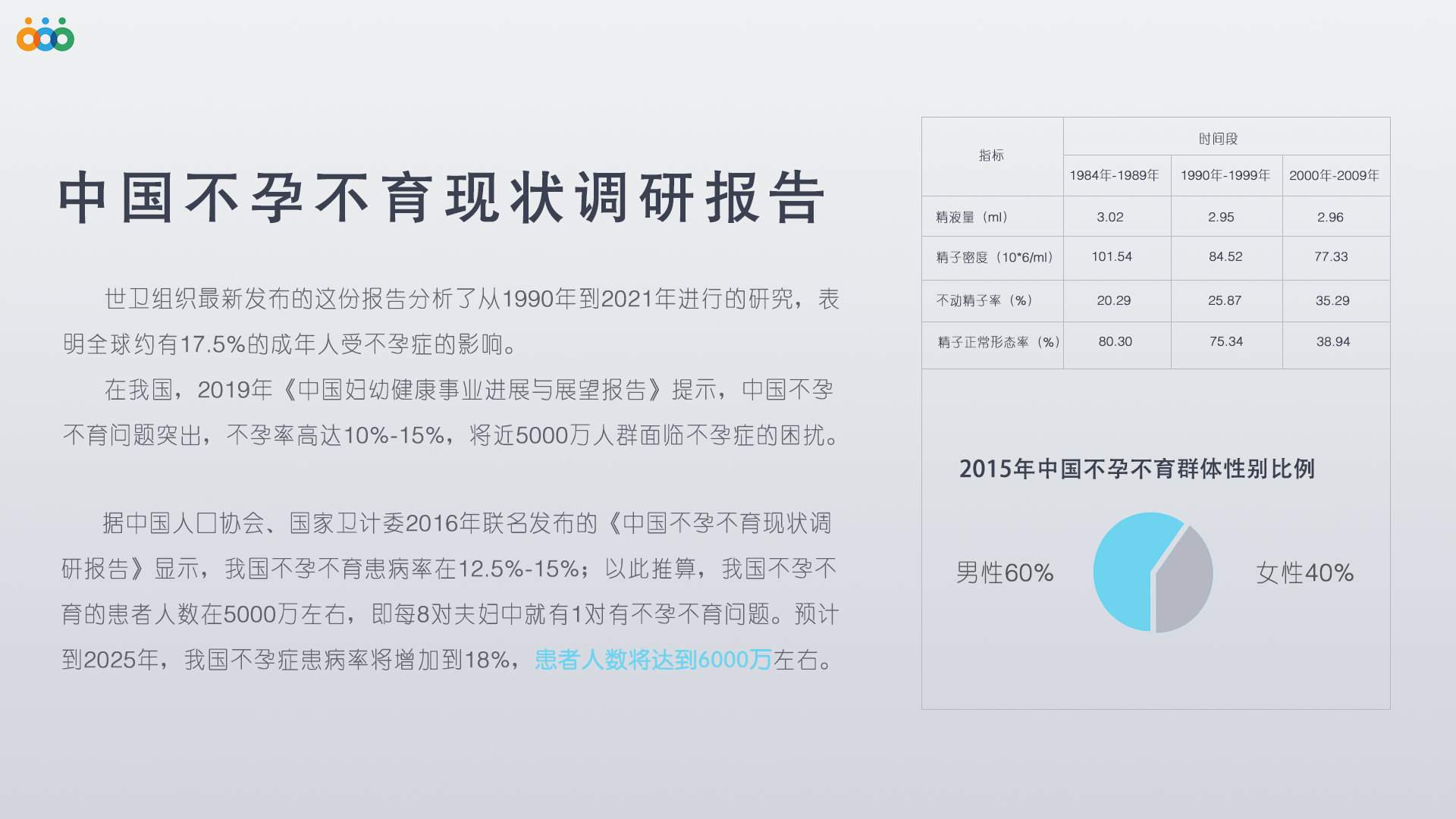The height and width of the screenshot is (819, 1456).
Task: Click the table cell value 3.02
Action: coord(1110,217)
